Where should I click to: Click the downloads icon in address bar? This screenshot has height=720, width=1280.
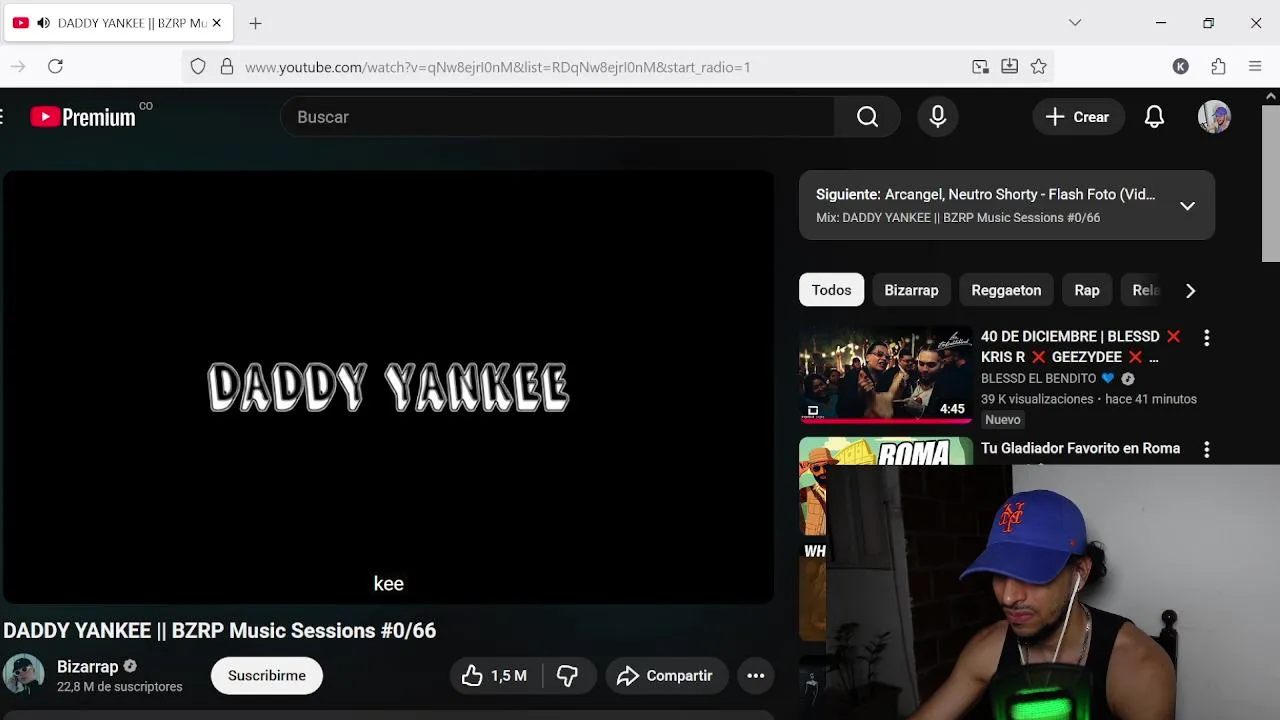(1010, 67)
